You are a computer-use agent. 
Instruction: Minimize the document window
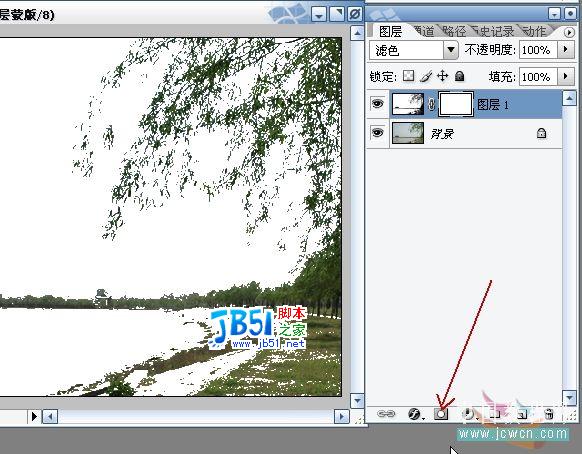pyautogui.click(x=319, y=14)
